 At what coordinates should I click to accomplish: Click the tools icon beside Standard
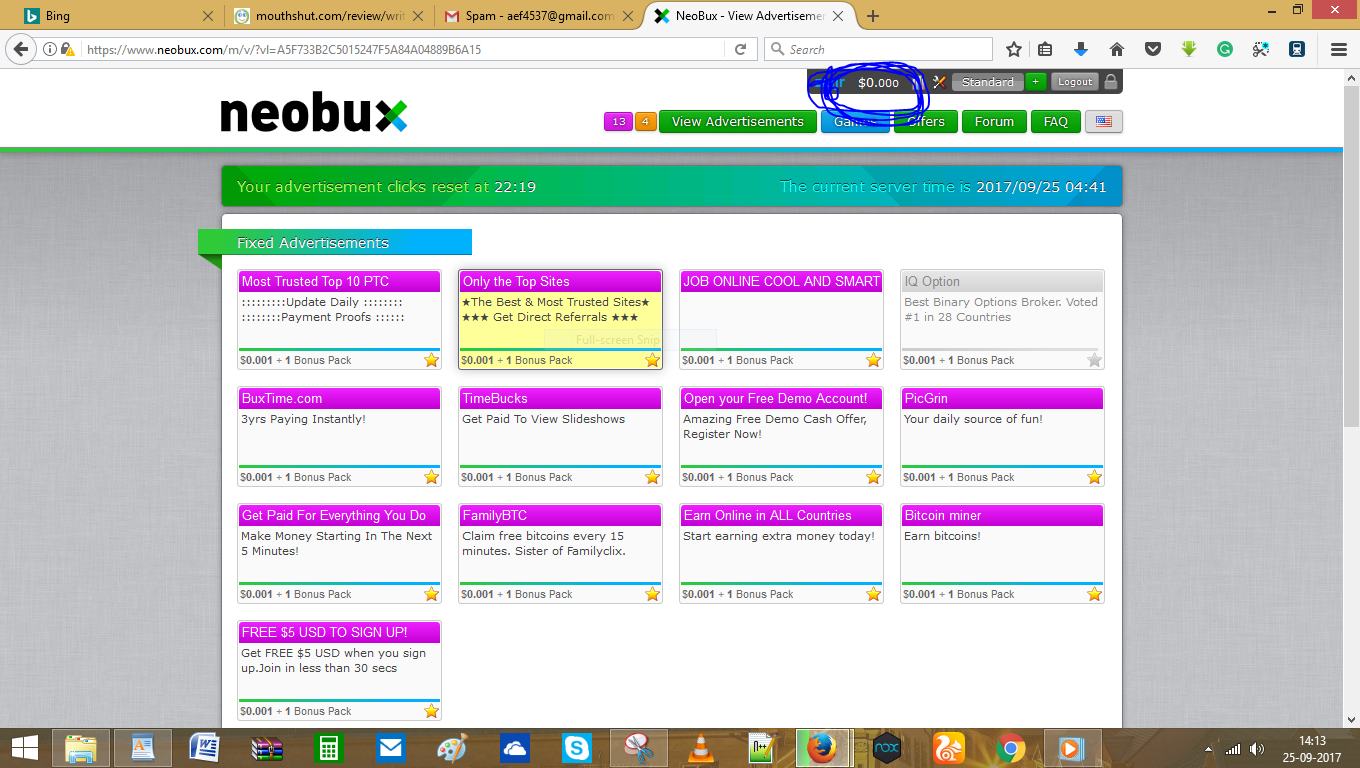coord(939,82)
